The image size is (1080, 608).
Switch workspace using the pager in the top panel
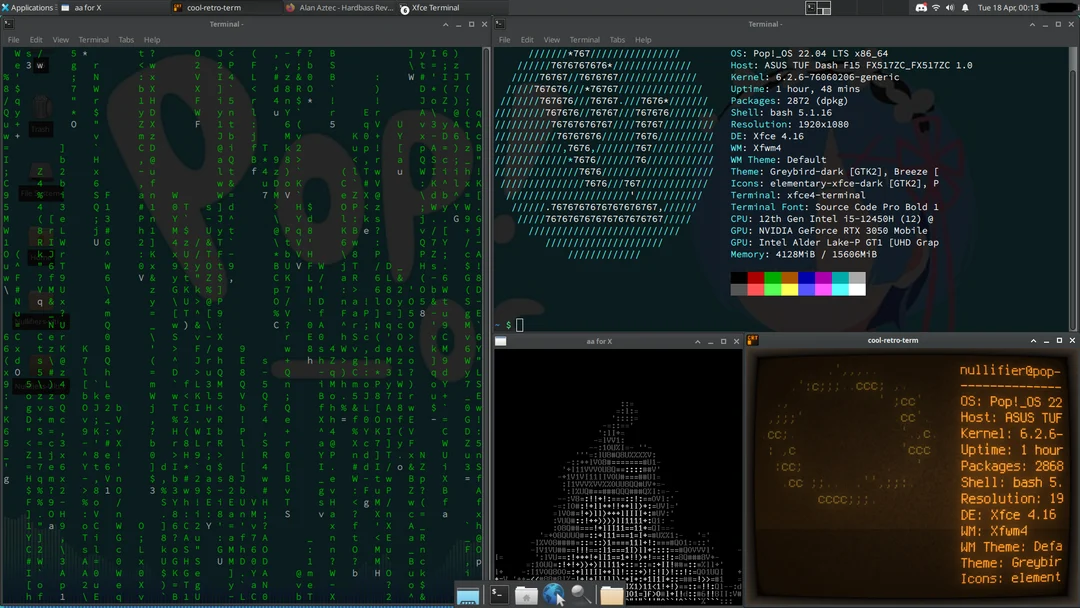(818, 7)
